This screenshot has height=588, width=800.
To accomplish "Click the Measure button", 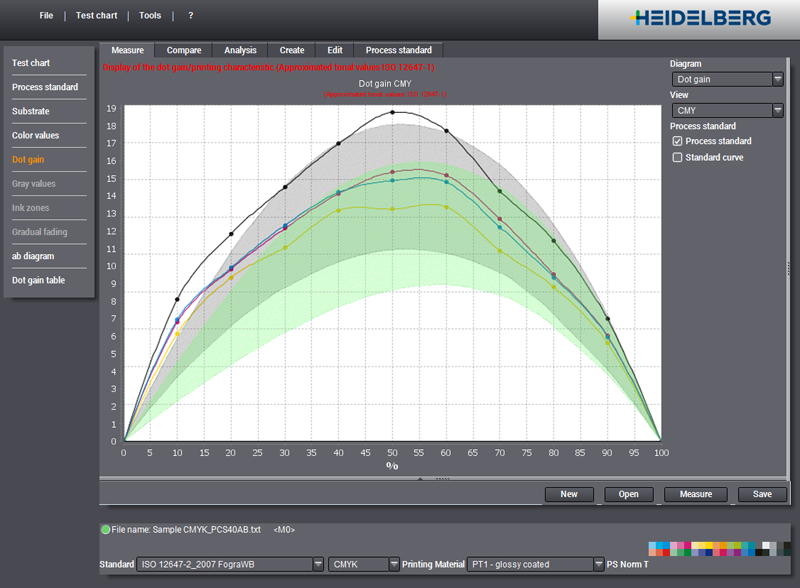I will (x=695, y=494).
